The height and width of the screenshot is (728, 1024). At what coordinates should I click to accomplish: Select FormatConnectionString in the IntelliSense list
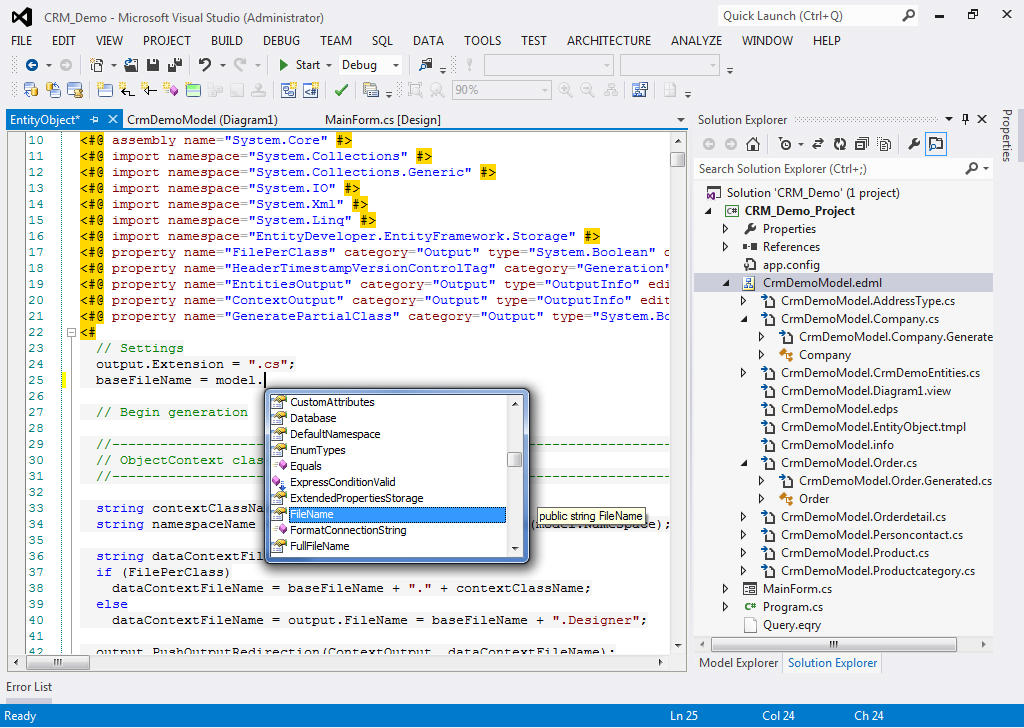348,530
